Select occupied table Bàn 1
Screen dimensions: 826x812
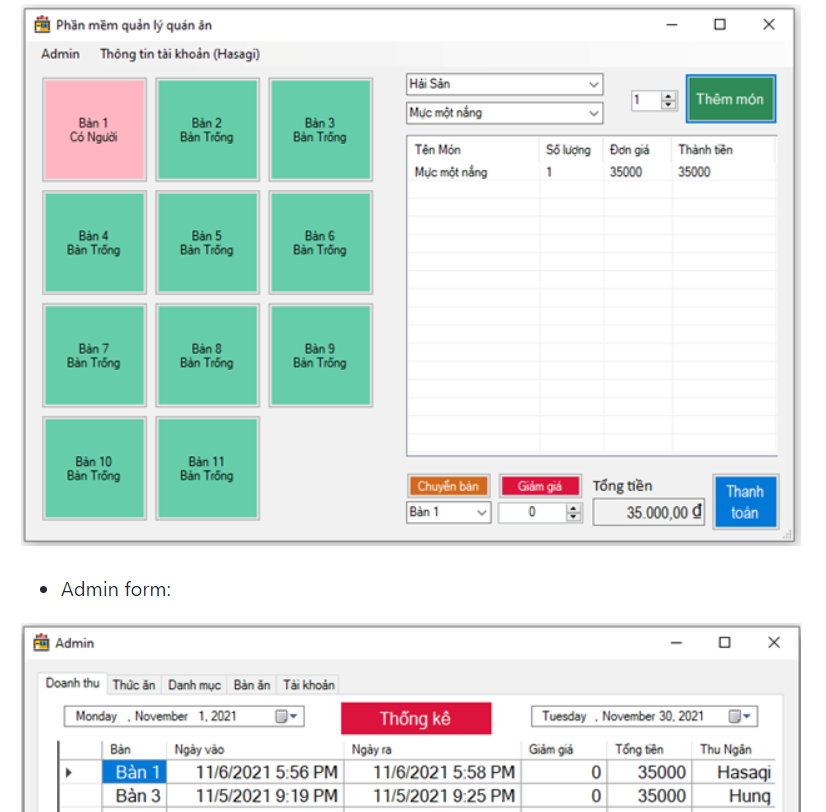coord(94,130)
